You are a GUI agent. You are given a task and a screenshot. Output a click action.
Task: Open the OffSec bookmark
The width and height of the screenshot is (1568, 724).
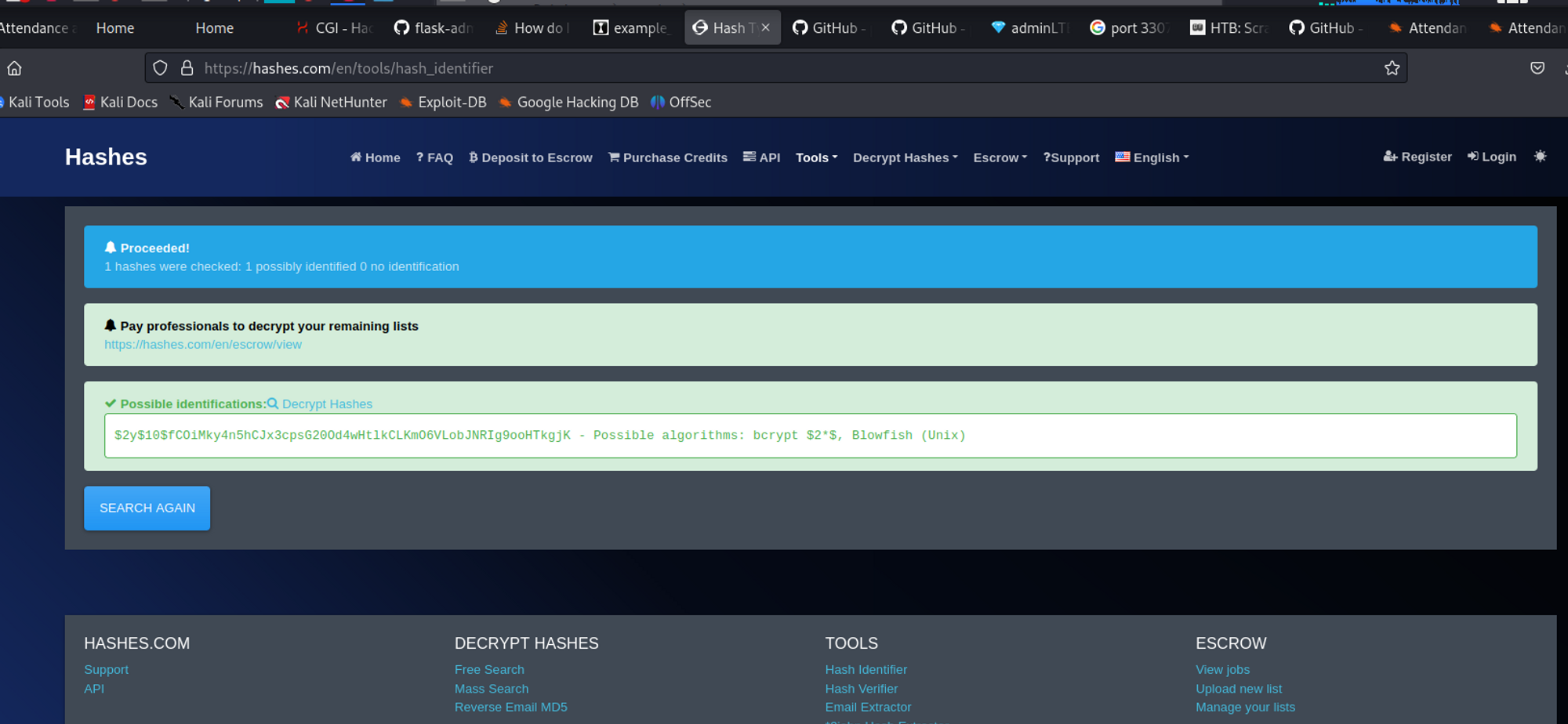(x=681, y=103)
